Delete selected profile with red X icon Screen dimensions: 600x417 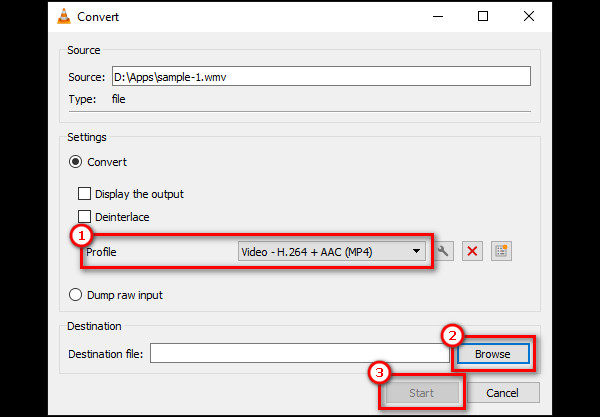pyautogui.click(x=473, y=252)
